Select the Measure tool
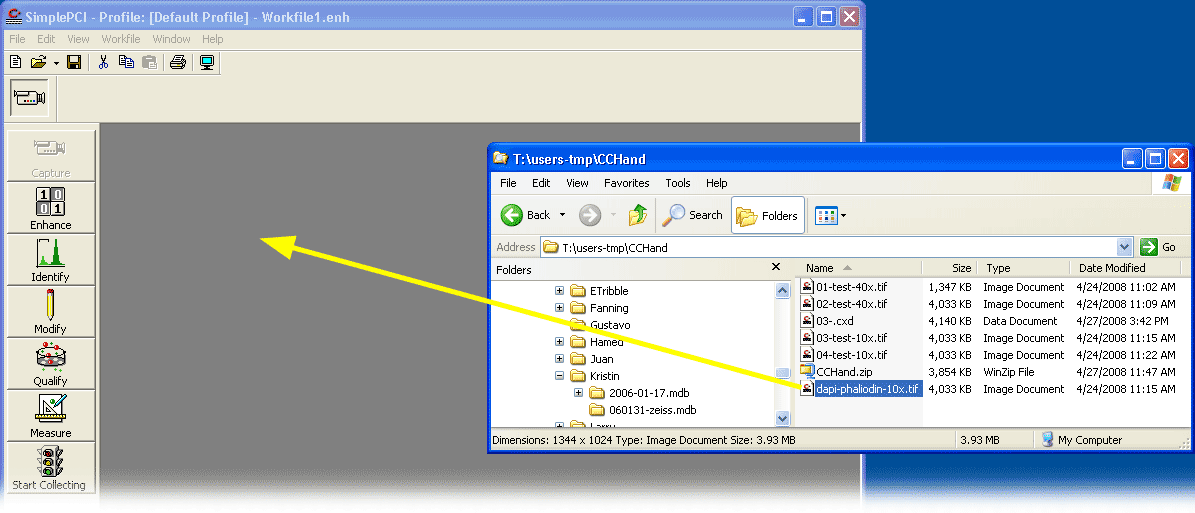This screenshot has height=513, width=1195. point(50,416)
